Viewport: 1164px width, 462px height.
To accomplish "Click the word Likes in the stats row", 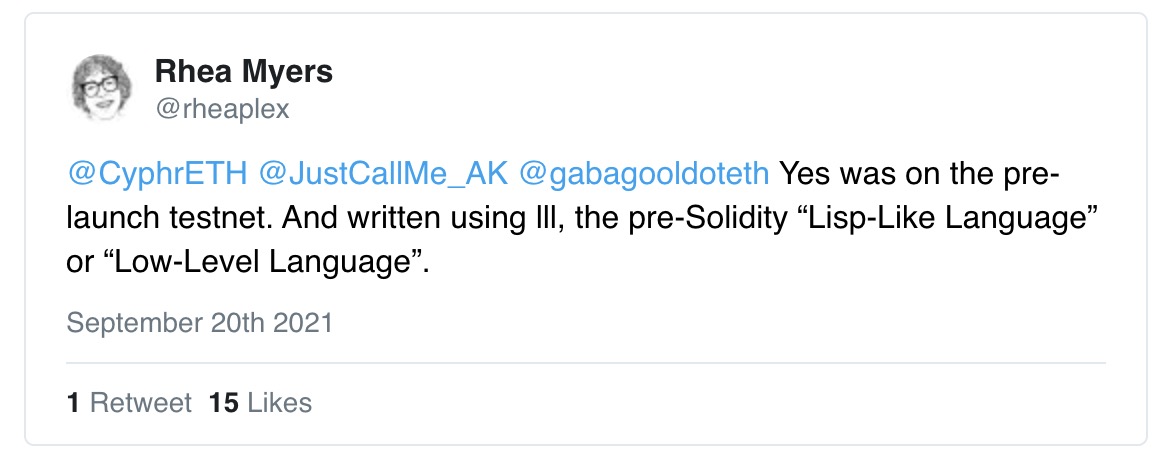I will tap(279, 403).
